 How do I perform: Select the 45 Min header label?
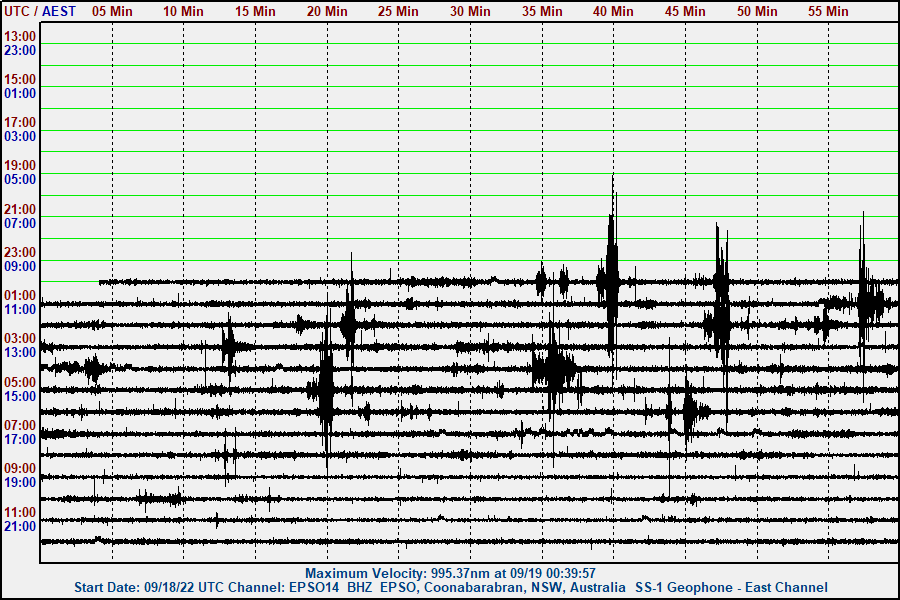click(685, 11)
